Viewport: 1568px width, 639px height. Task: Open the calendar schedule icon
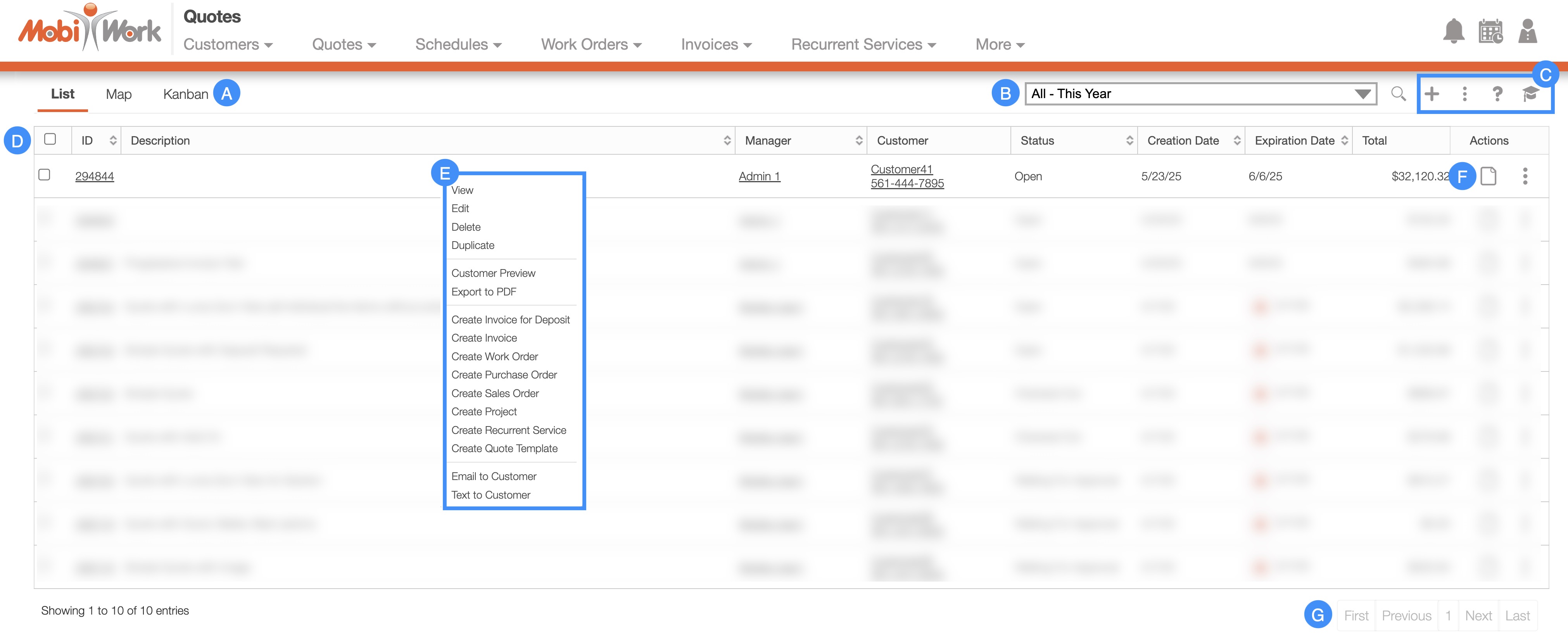point(1490,31)
